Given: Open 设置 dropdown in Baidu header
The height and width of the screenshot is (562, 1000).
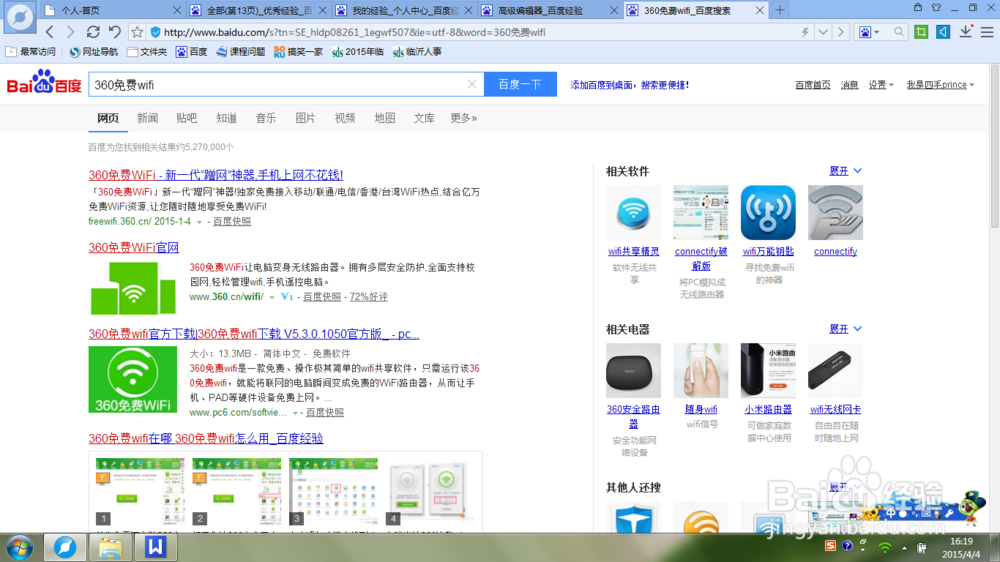Looking at the screenshot, I should pyautogui.click(x=881, y=85).
